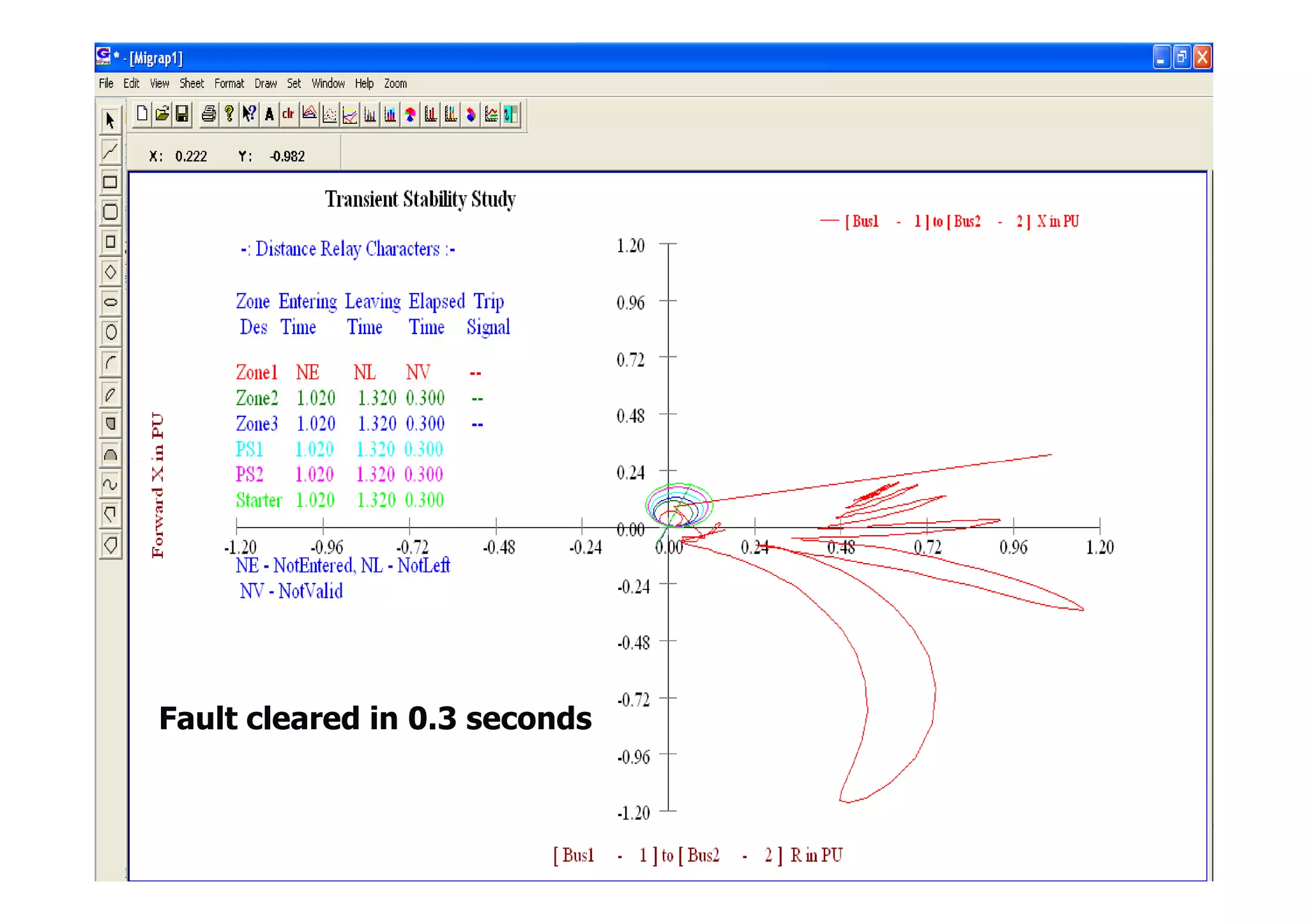This screenshot has width=1308, height=924.
Task: Click the pointer-with-question-mark context help icon
Action: point(249,114)
